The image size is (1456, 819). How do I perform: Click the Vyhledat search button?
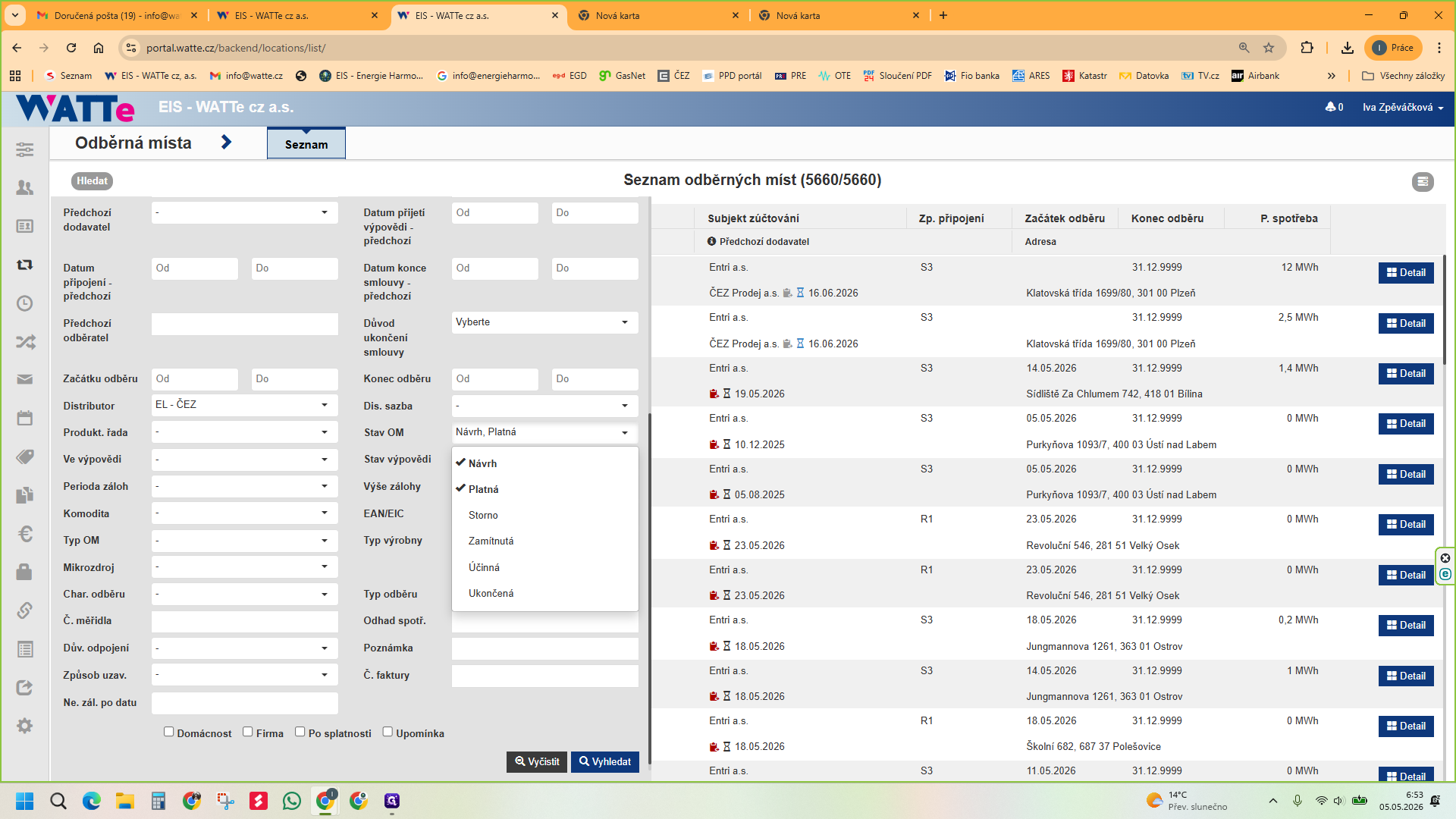tap(605, 761)
